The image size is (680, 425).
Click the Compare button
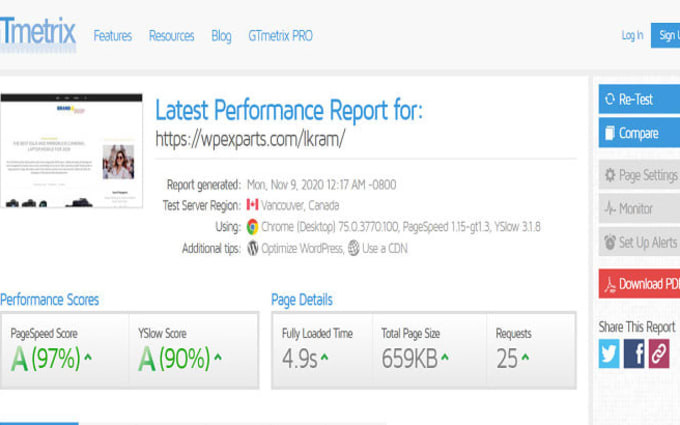point(639,133)
